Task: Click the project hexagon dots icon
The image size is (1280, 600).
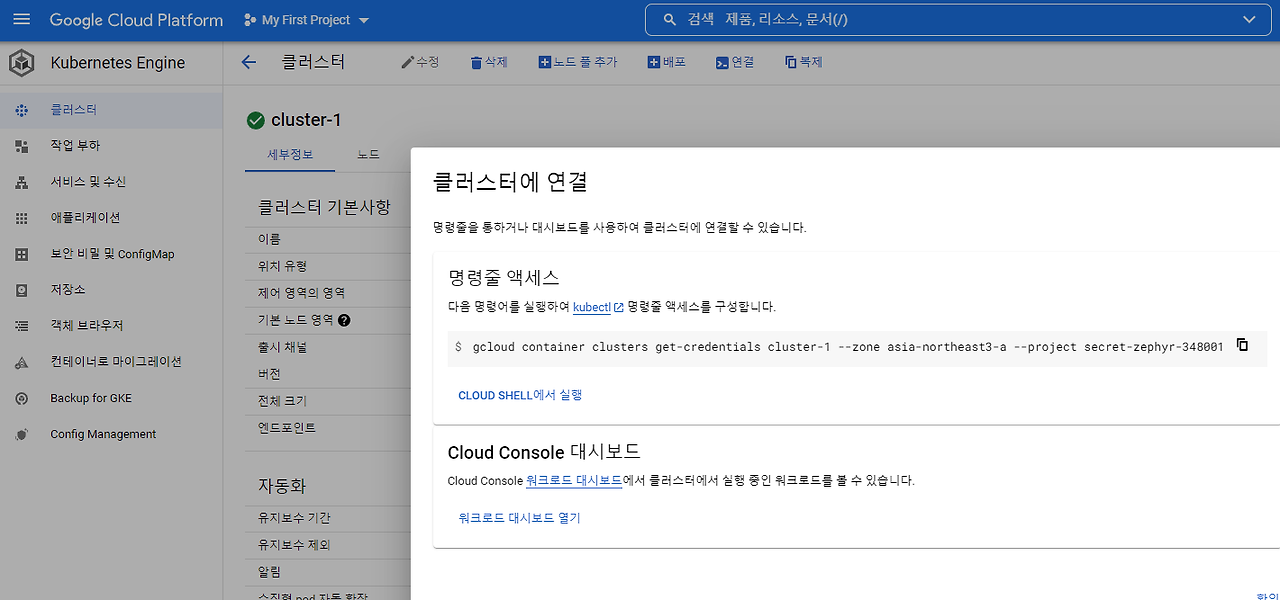Action: [250, 20]
